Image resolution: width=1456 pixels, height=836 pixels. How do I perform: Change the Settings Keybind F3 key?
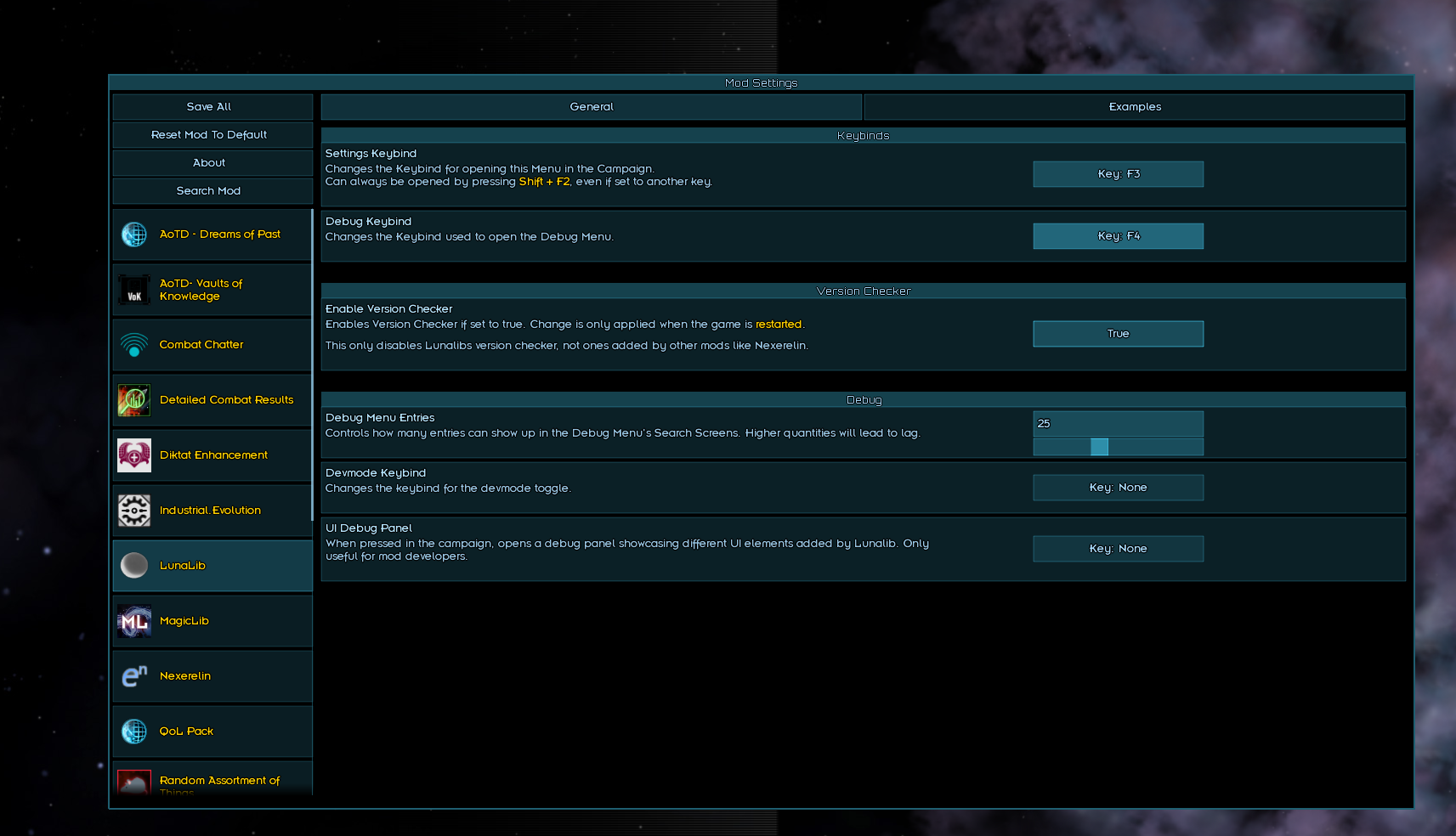1118,174
